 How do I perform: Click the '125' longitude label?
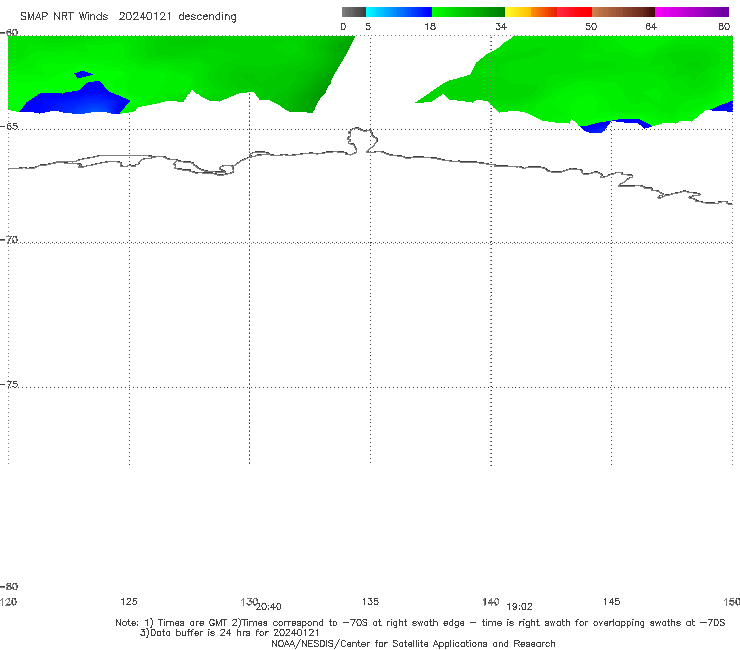click(x=129, y=601)
